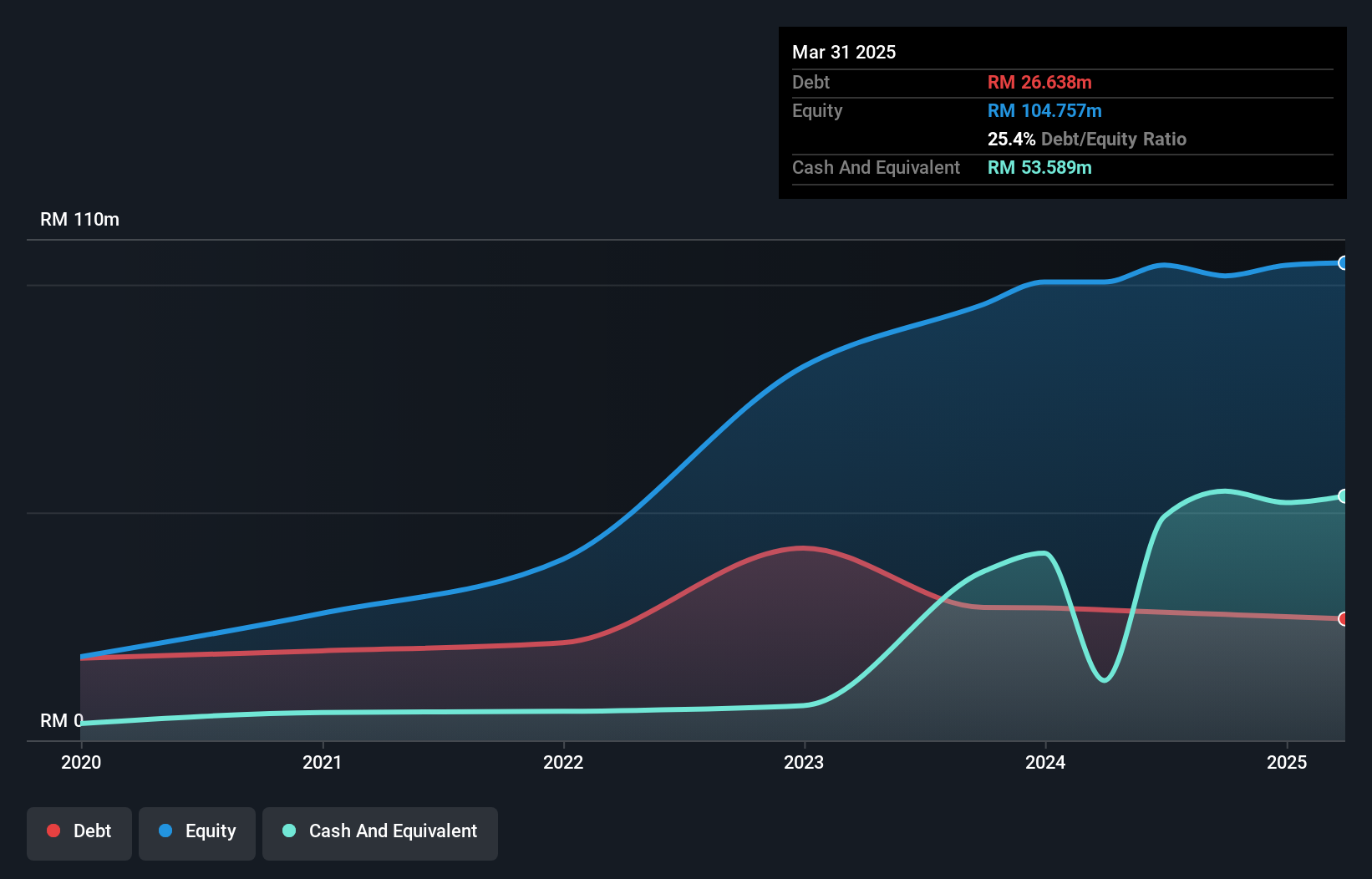Click the teal RM 53.589m Cash value
Viewport: 1372px width, 879px height.
[x=1039, y=167]
